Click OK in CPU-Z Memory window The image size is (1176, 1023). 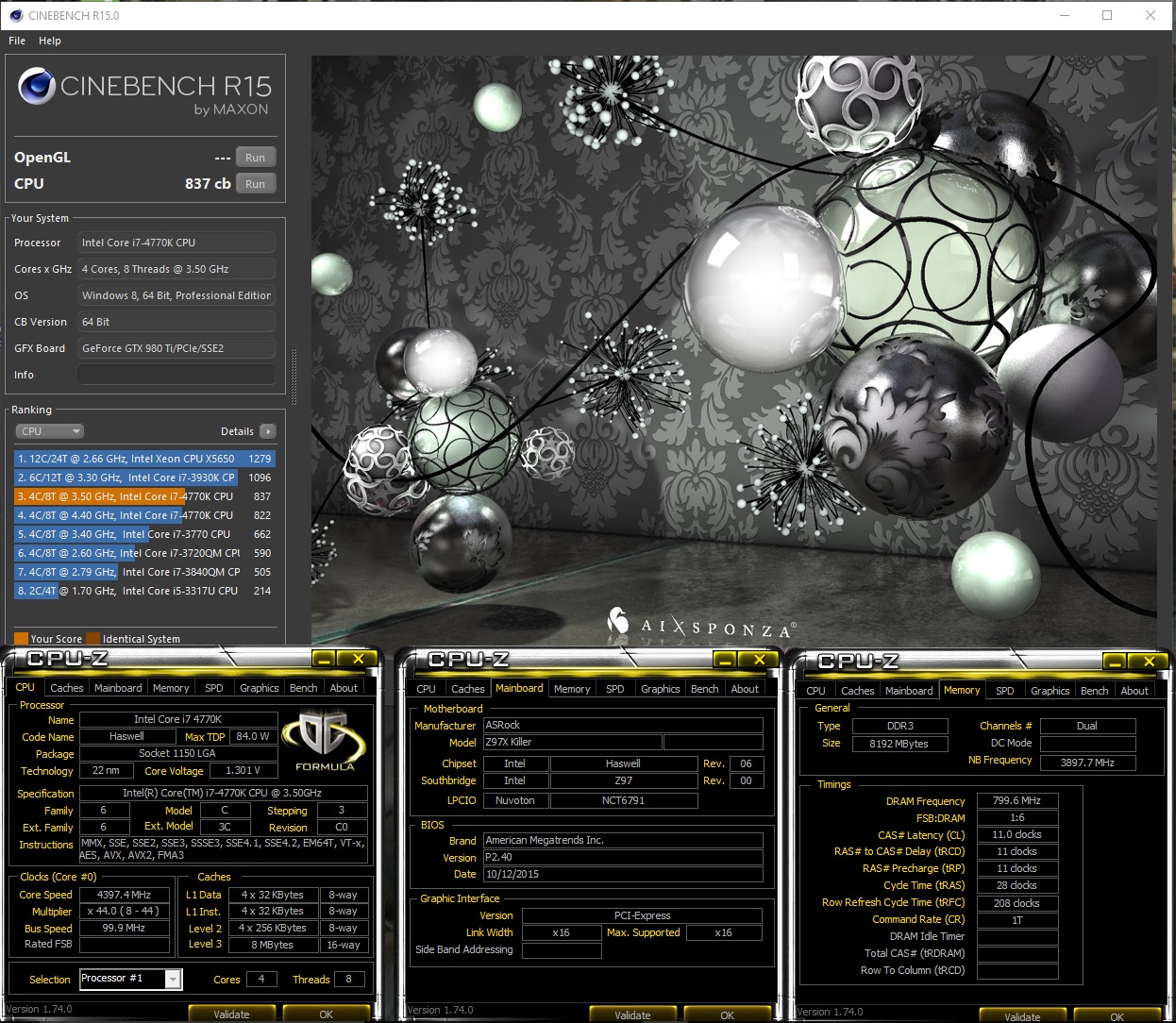coord(1117,1017)
